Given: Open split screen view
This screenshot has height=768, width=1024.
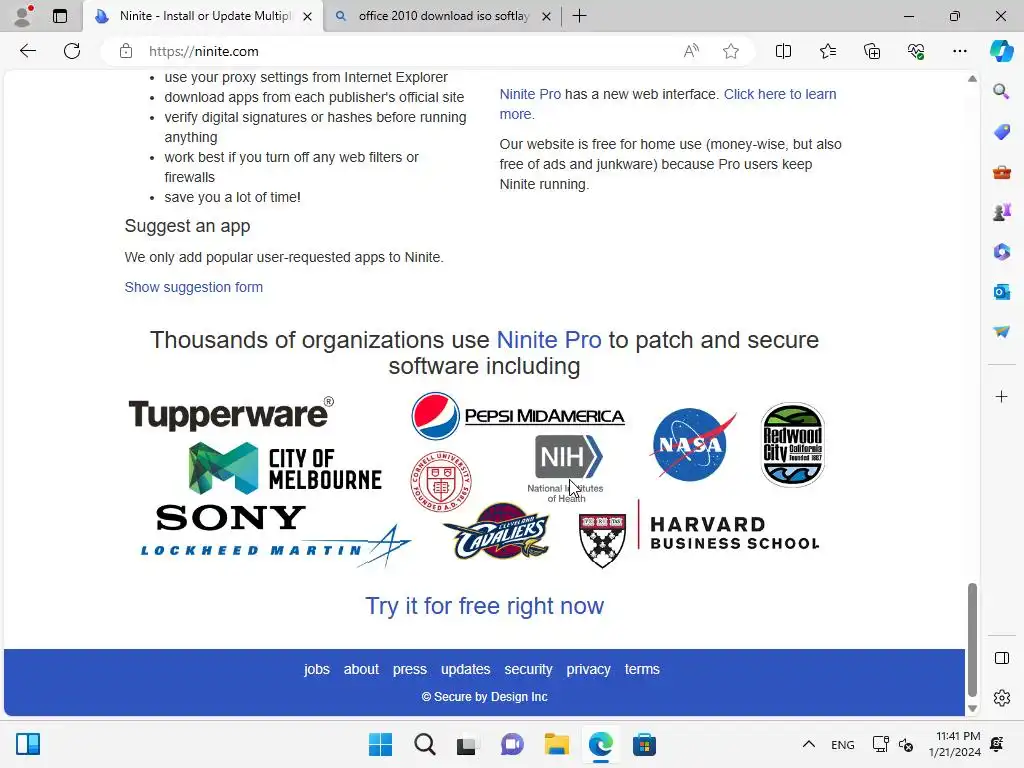Looking at the screenshot, I should (783, 51).
